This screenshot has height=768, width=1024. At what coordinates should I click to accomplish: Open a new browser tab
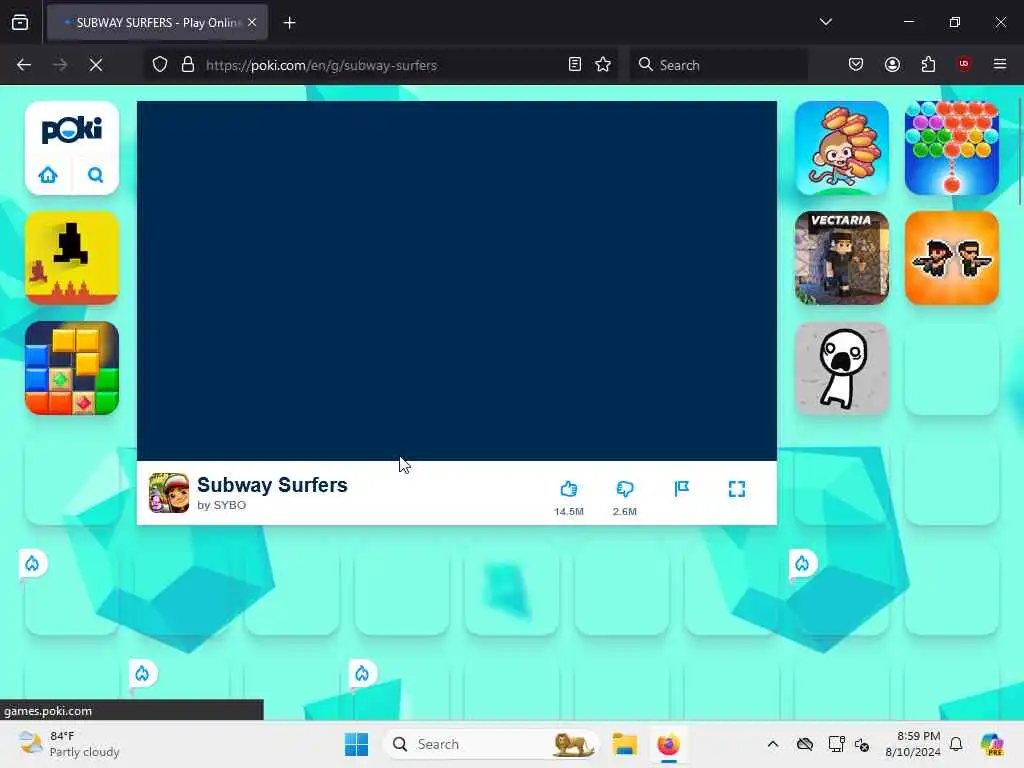[289, 23]
